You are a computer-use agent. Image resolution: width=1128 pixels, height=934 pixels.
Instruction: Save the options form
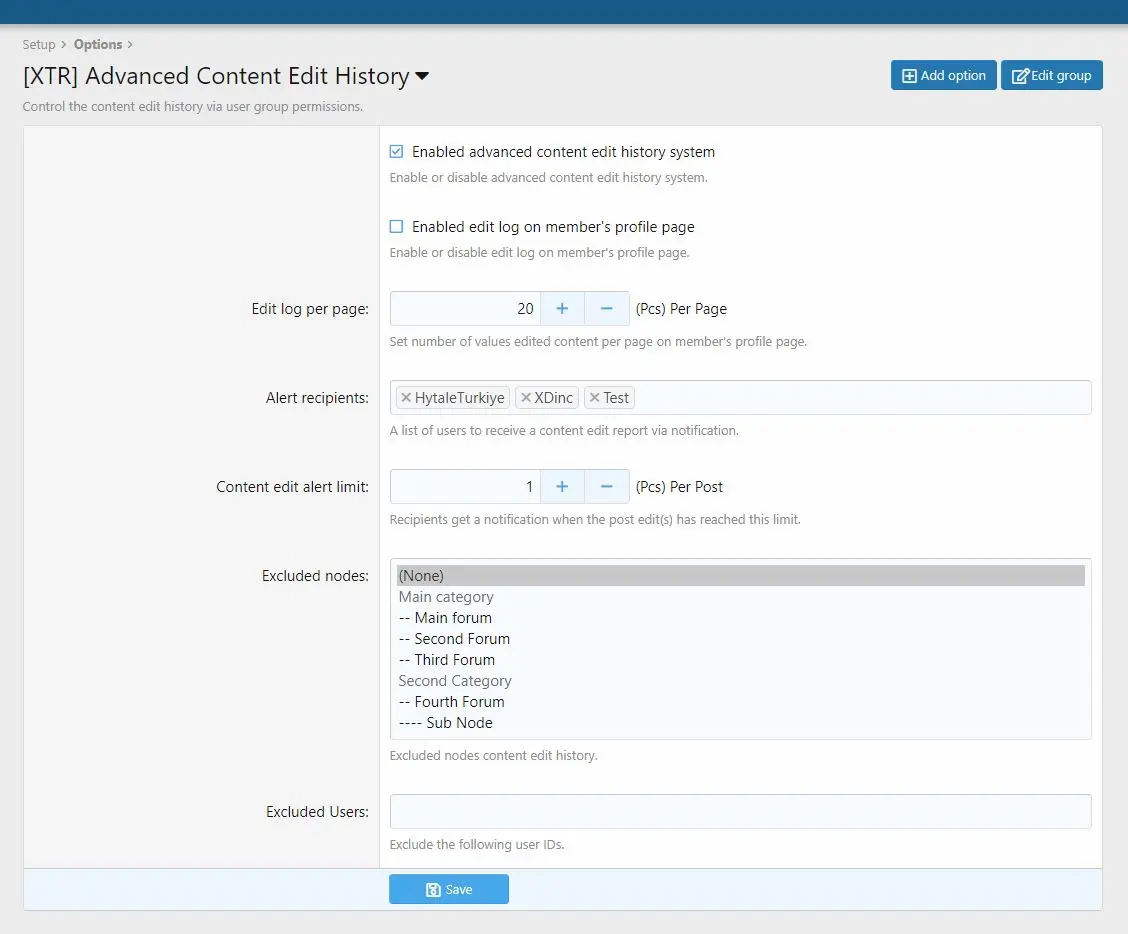tap(449, 889)
